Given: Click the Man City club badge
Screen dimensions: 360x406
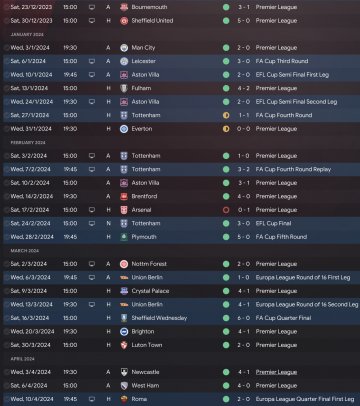Looking at the screenshot, I should [x=124, y=48].
